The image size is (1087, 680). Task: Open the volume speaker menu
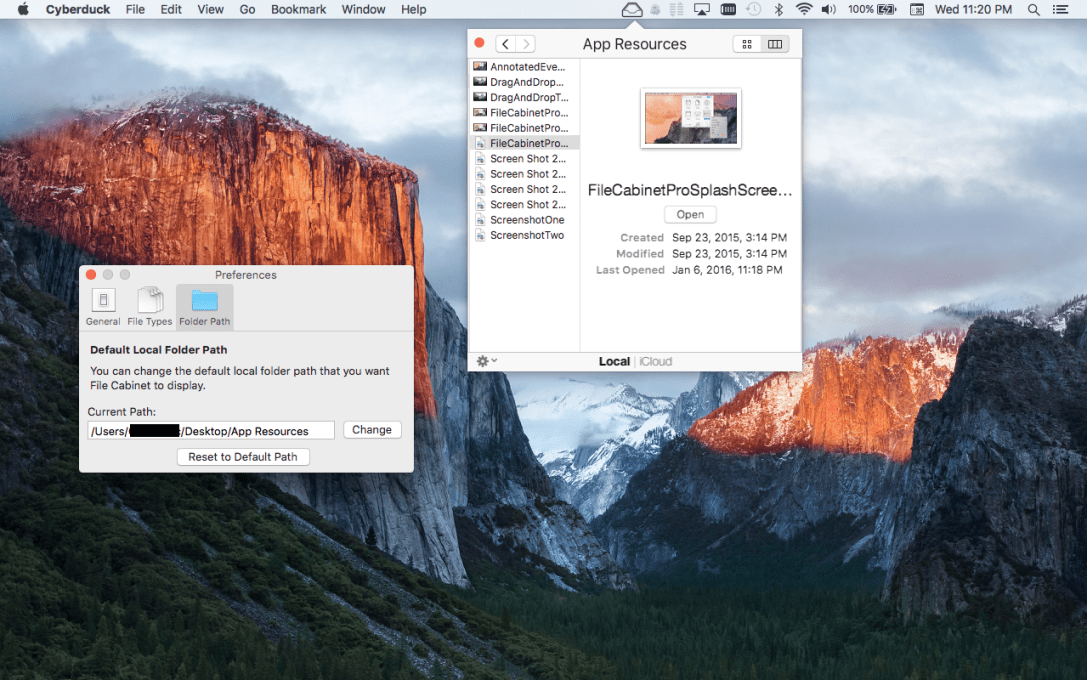828,10
